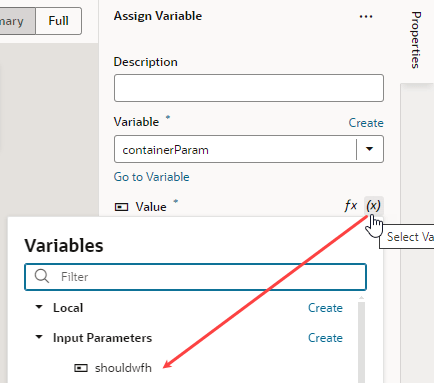Open the Properties side tab
This screenshot has height=383, width=434.
pyautogui.click(x=416, y=40)
